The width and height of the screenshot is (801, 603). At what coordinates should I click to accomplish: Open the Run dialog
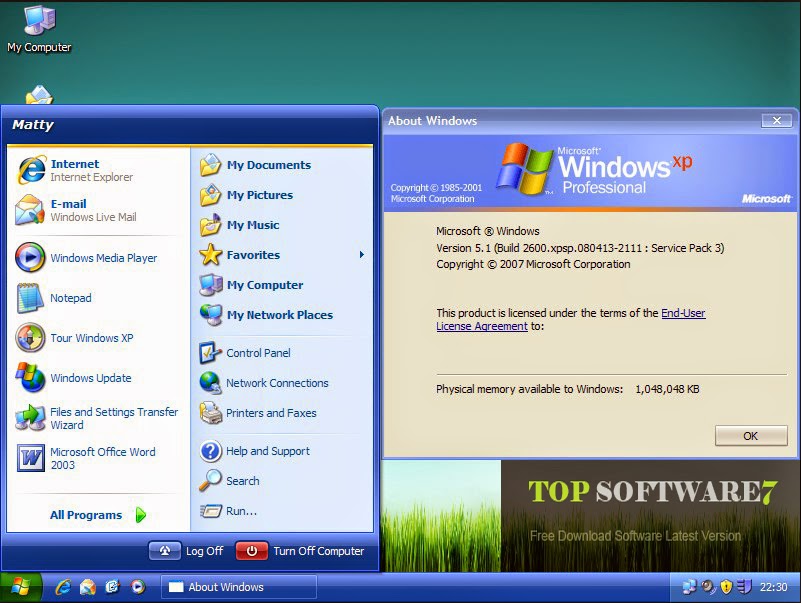click(x=240, y=512)
